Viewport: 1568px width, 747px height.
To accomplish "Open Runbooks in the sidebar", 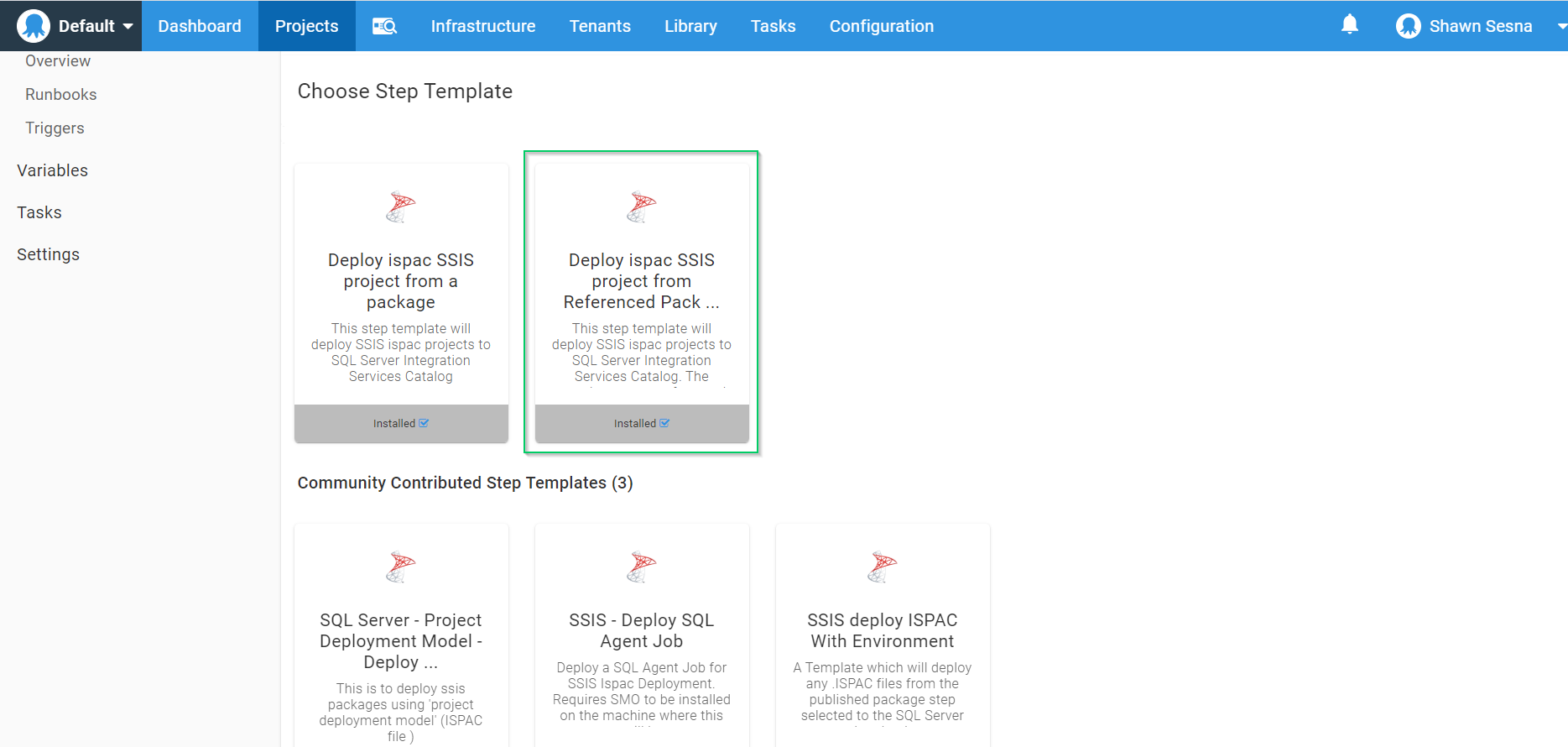I will pos(61,95).
